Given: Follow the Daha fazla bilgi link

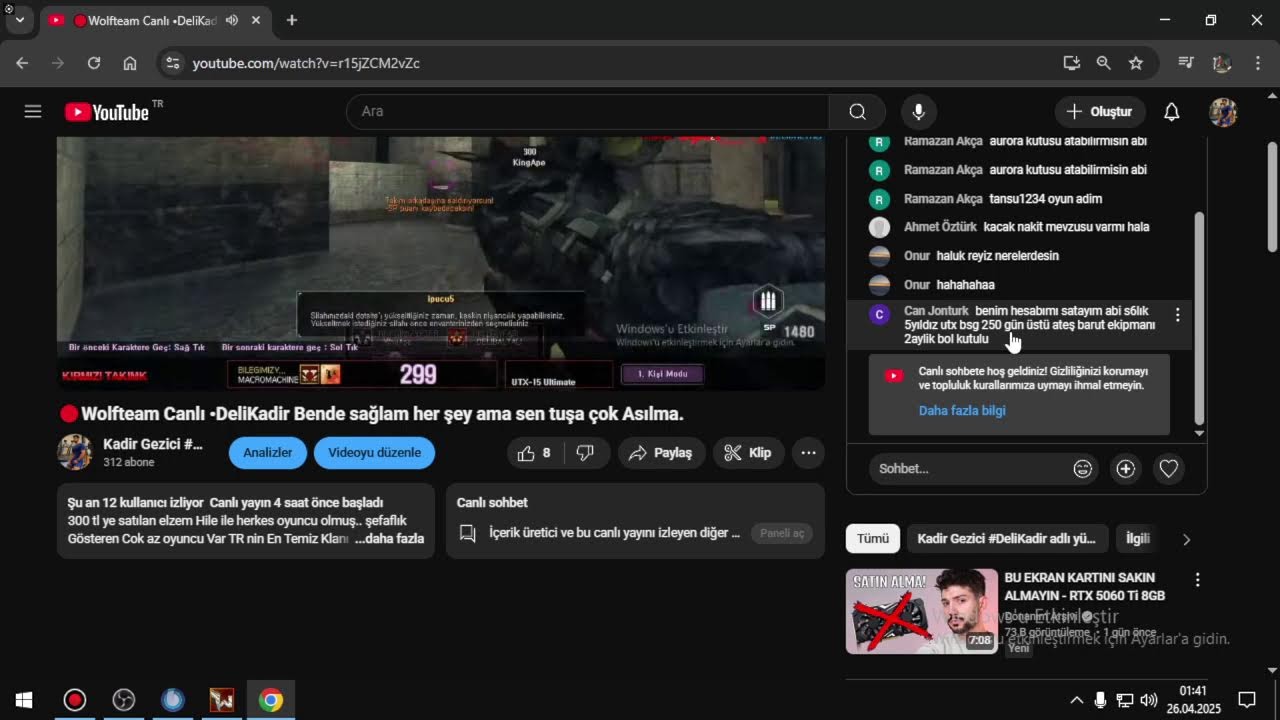Looking at the screenshot, I should [962, 411].
